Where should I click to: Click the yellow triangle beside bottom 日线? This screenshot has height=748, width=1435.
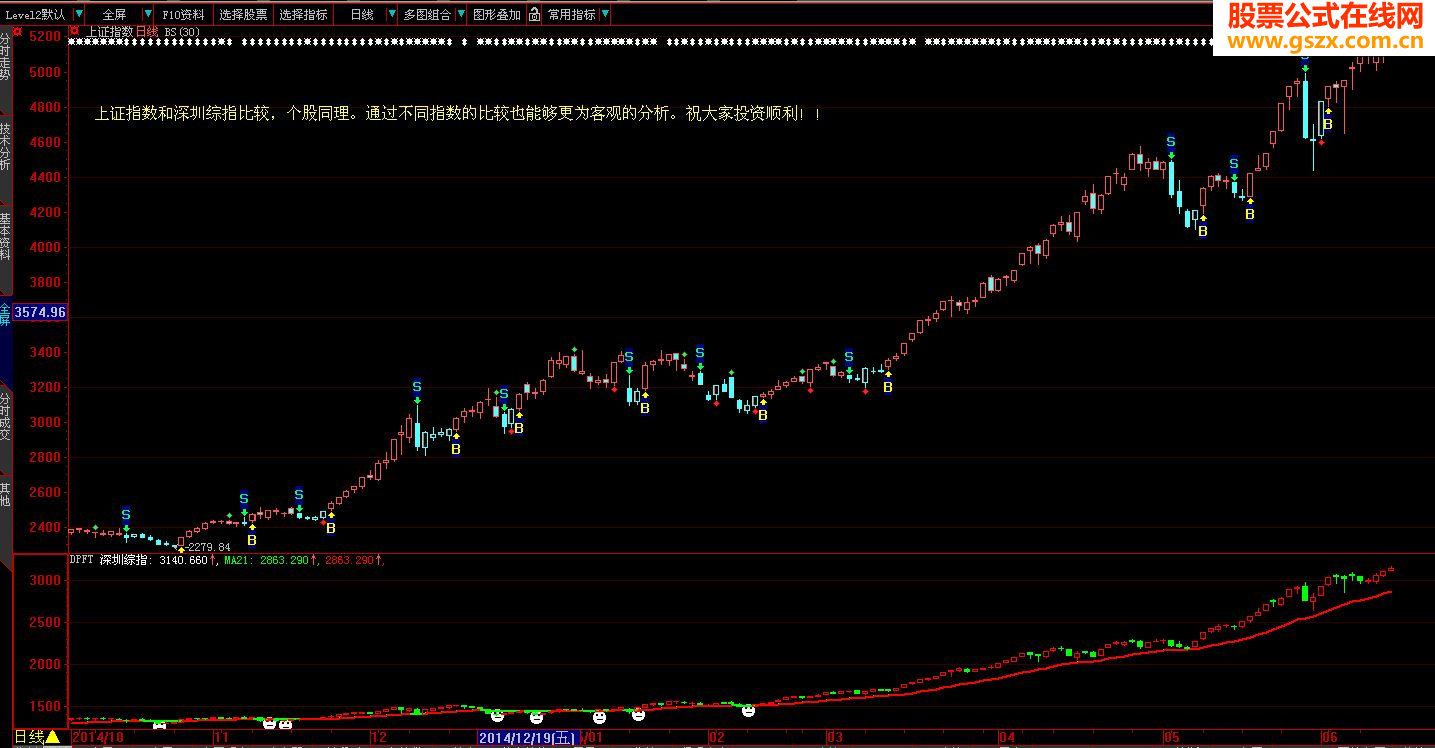click(x=53, y=737)
